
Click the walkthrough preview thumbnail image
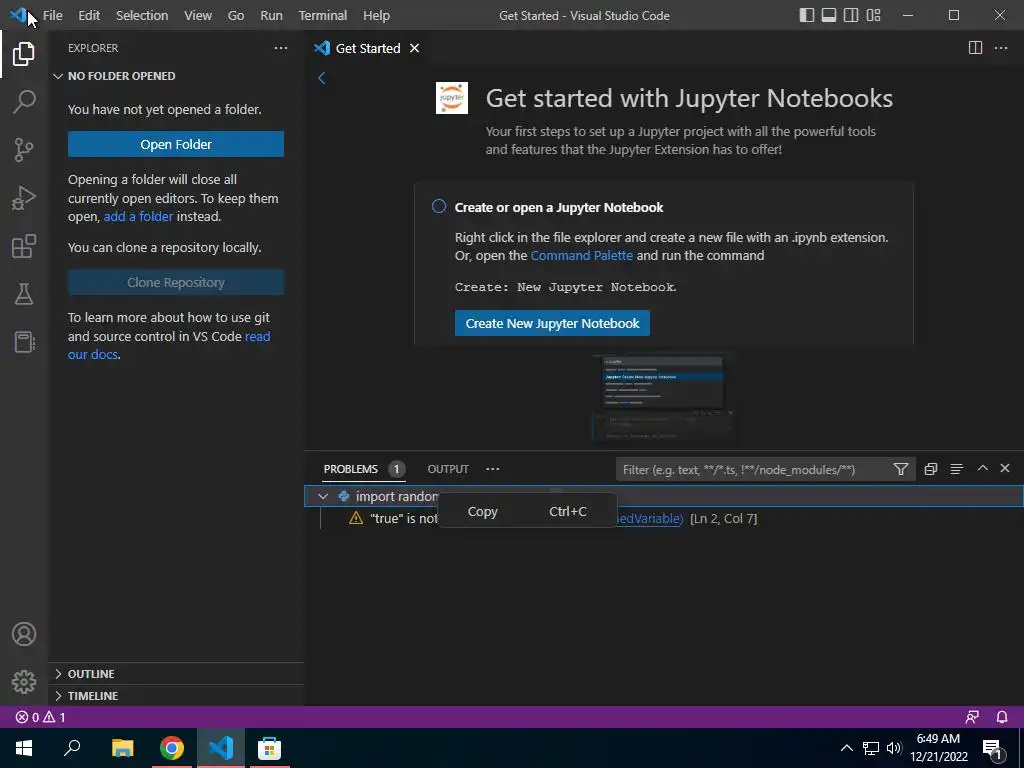pos(664,398)
